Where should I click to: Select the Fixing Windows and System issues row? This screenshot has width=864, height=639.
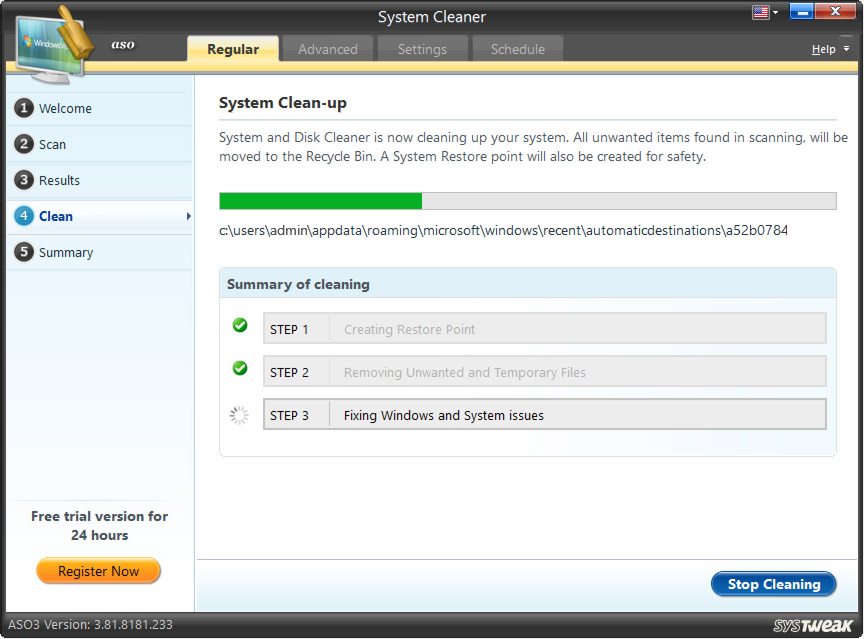point(545,414)
